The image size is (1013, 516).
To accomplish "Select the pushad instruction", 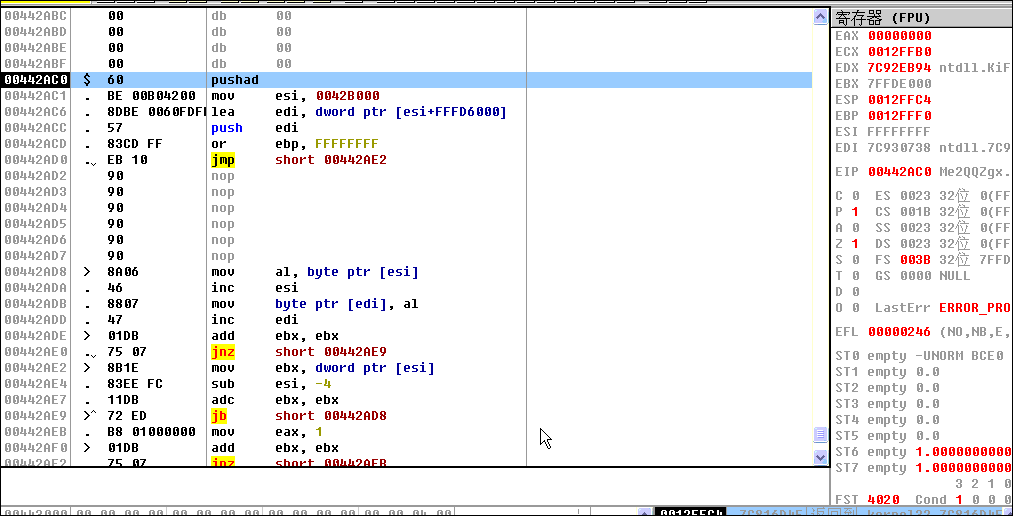I will [235, 80].
